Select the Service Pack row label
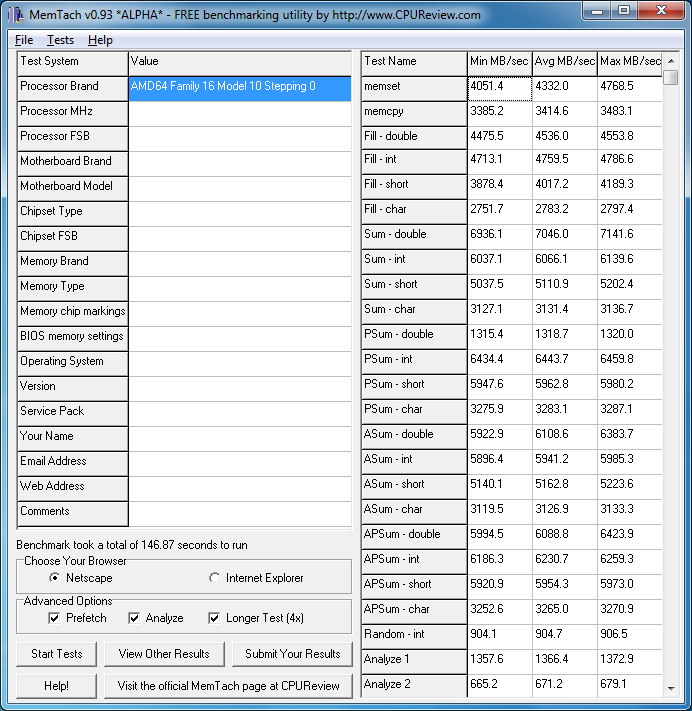The image size is (692, 711). 73,414
